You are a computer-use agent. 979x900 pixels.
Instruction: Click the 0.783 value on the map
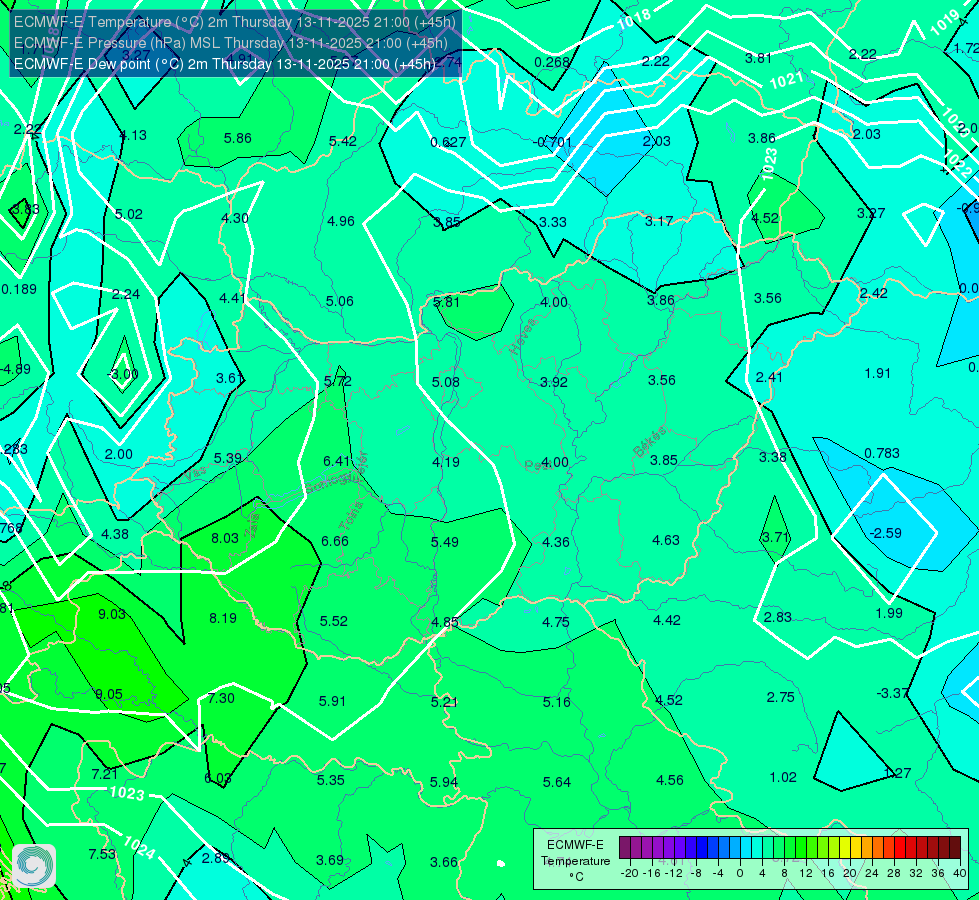(x=882, y=453)
